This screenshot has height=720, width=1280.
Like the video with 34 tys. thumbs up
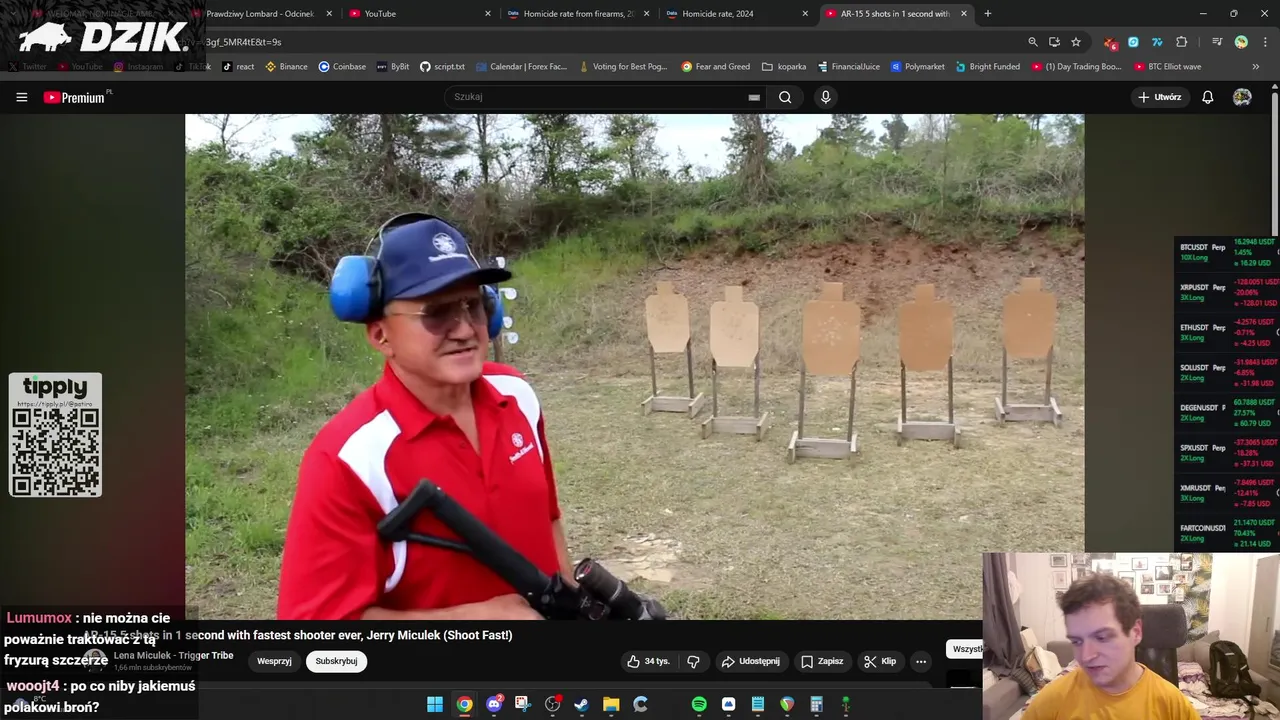point(648,661)
